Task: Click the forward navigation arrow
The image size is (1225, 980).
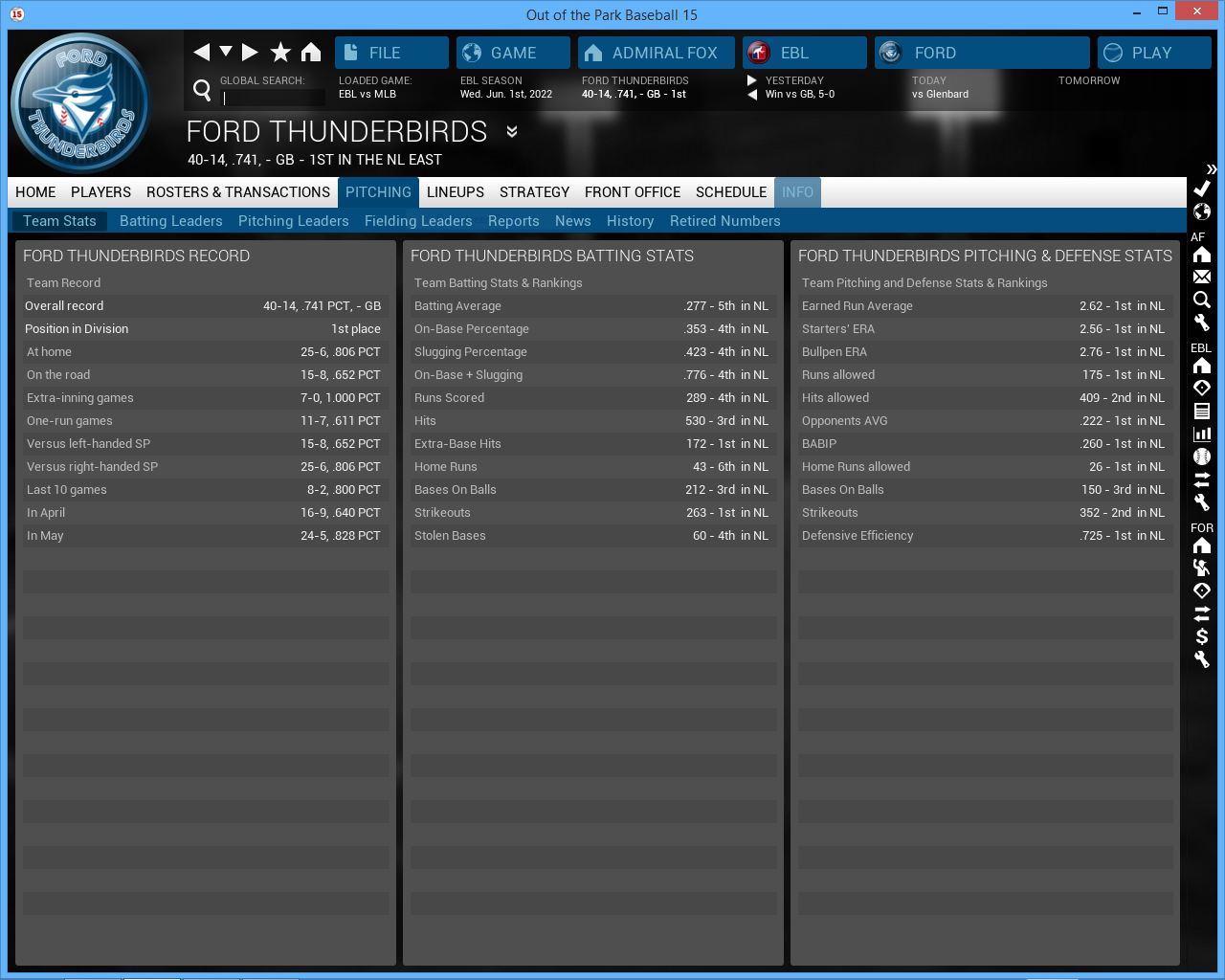Action: (250, 52)
